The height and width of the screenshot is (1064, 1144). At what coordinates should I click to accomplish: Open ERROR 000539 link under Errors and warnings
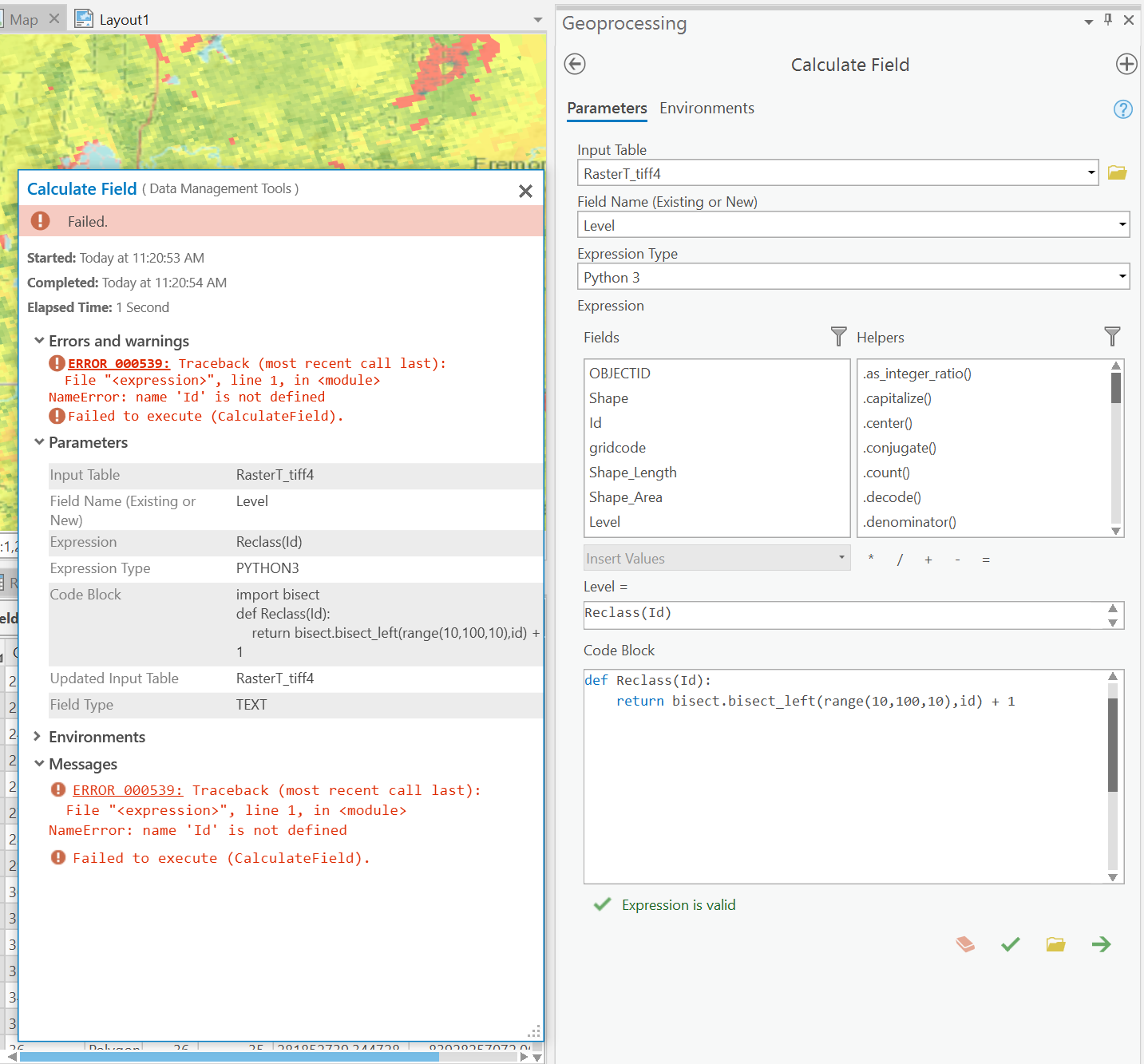(119, 363)
